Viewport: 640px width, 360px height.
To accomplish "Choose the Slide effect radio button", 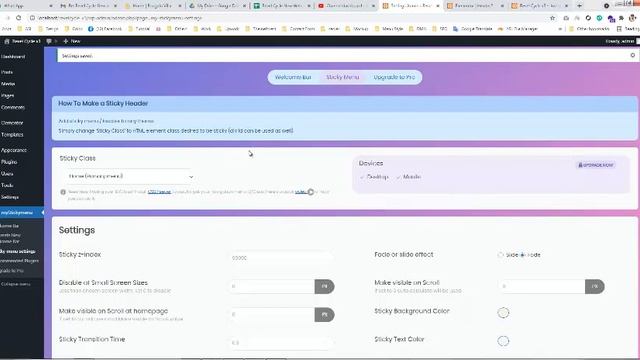I will point(500,255).
